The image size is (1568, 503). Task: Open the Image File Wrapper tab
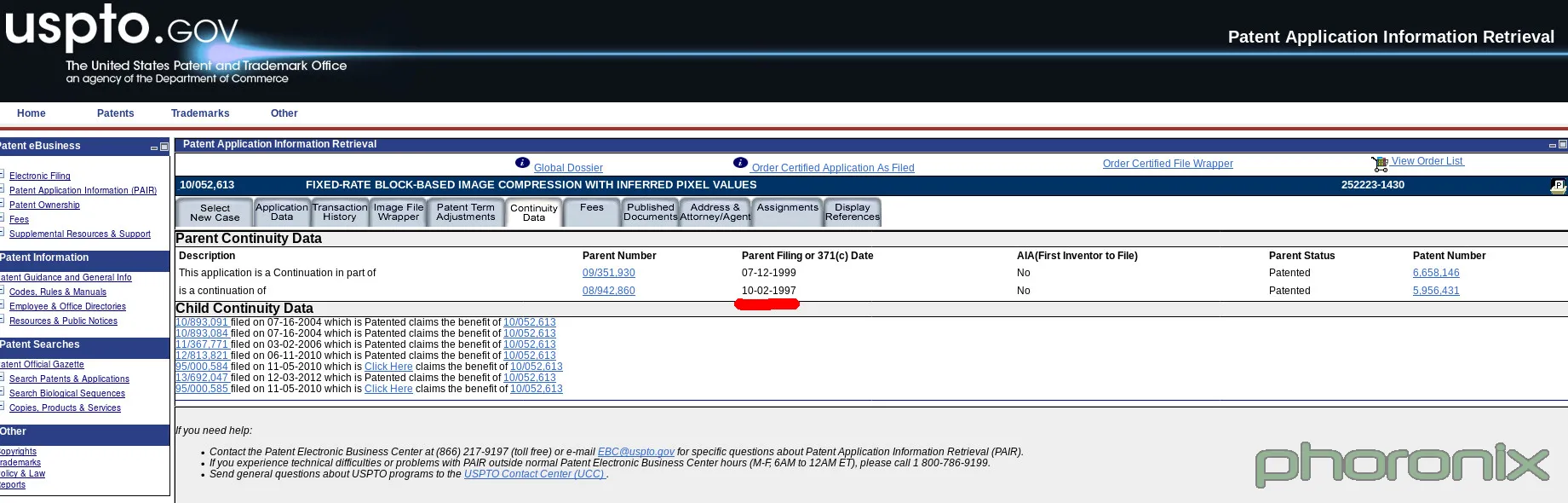[399, 212]
